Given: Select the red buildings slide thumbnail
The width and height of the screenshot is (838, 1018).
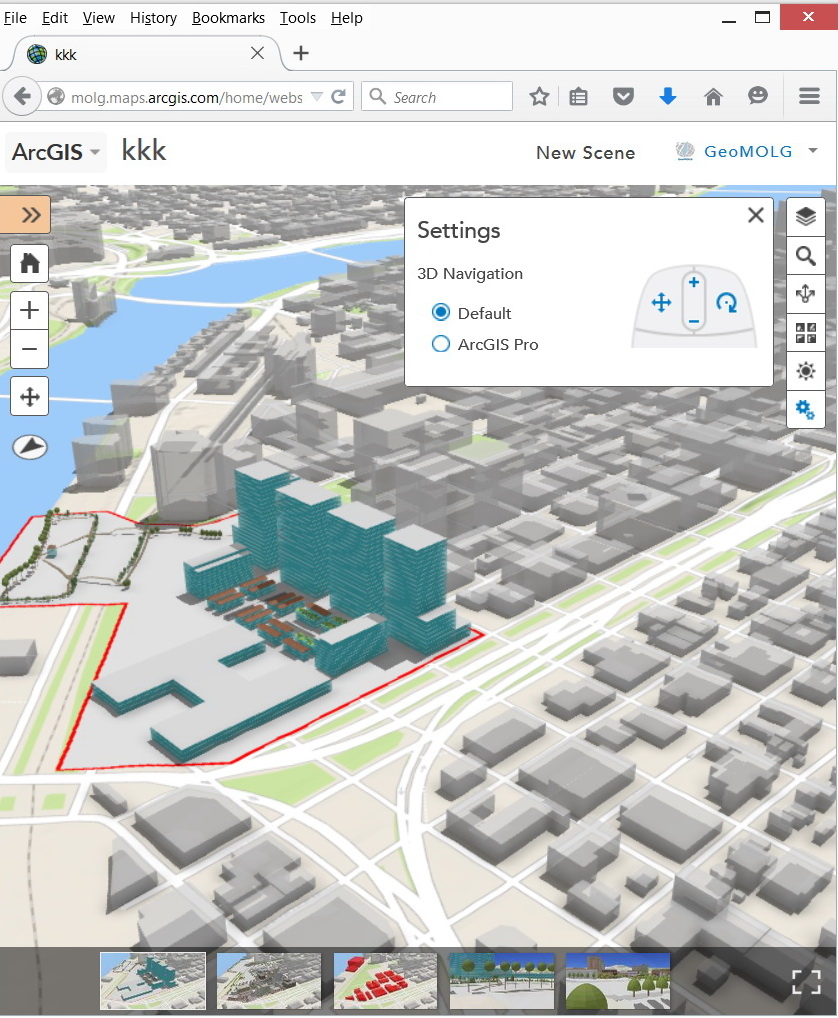Looking at the screenshot, I should coord(385,980).
